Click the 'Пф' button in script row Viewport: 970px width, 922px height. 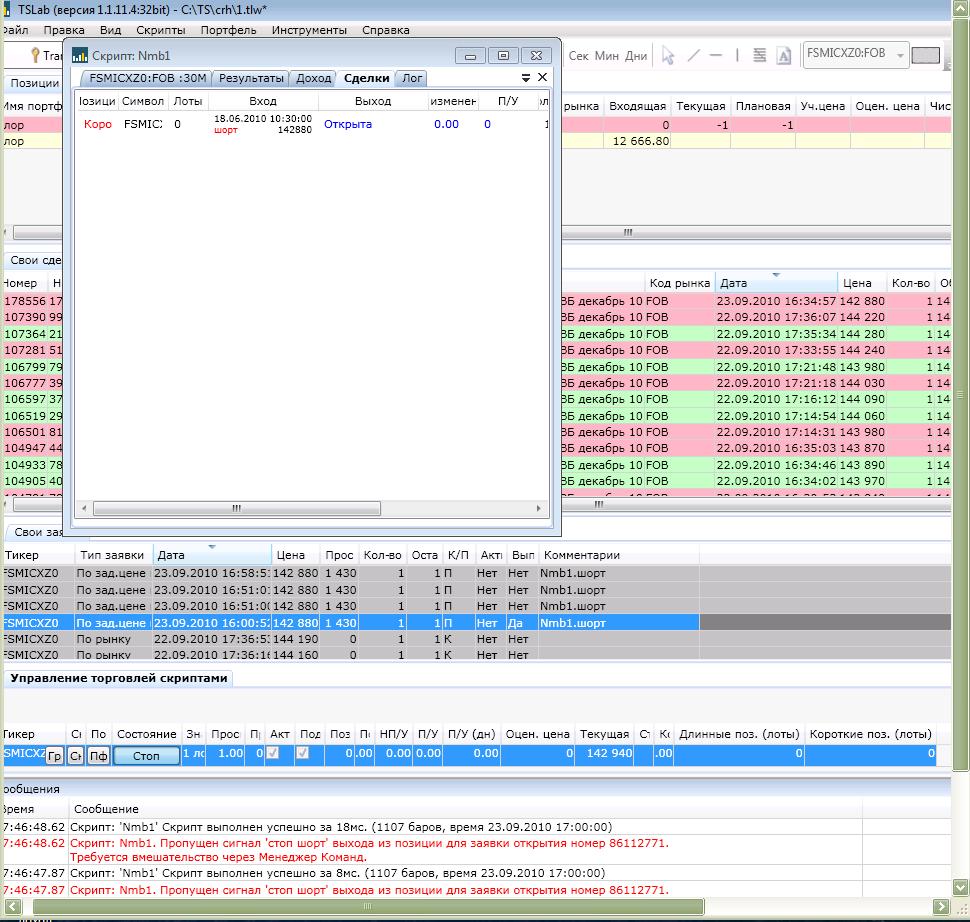pyautogui.click(x=98, y=756)
